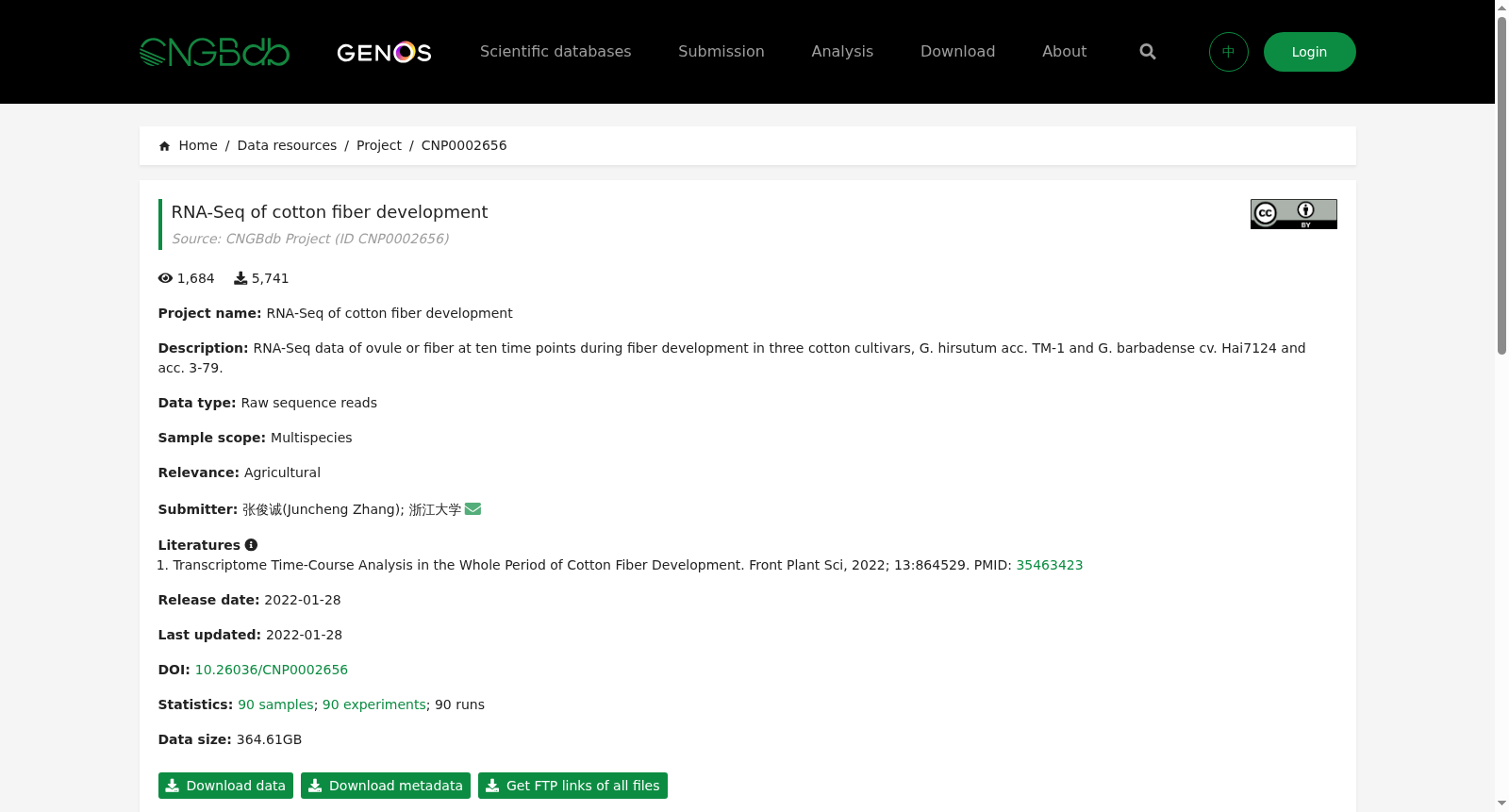Viewport: 1509px width, 812px height.
Task: Open the About menu item
Action: tap(1064, 52)
